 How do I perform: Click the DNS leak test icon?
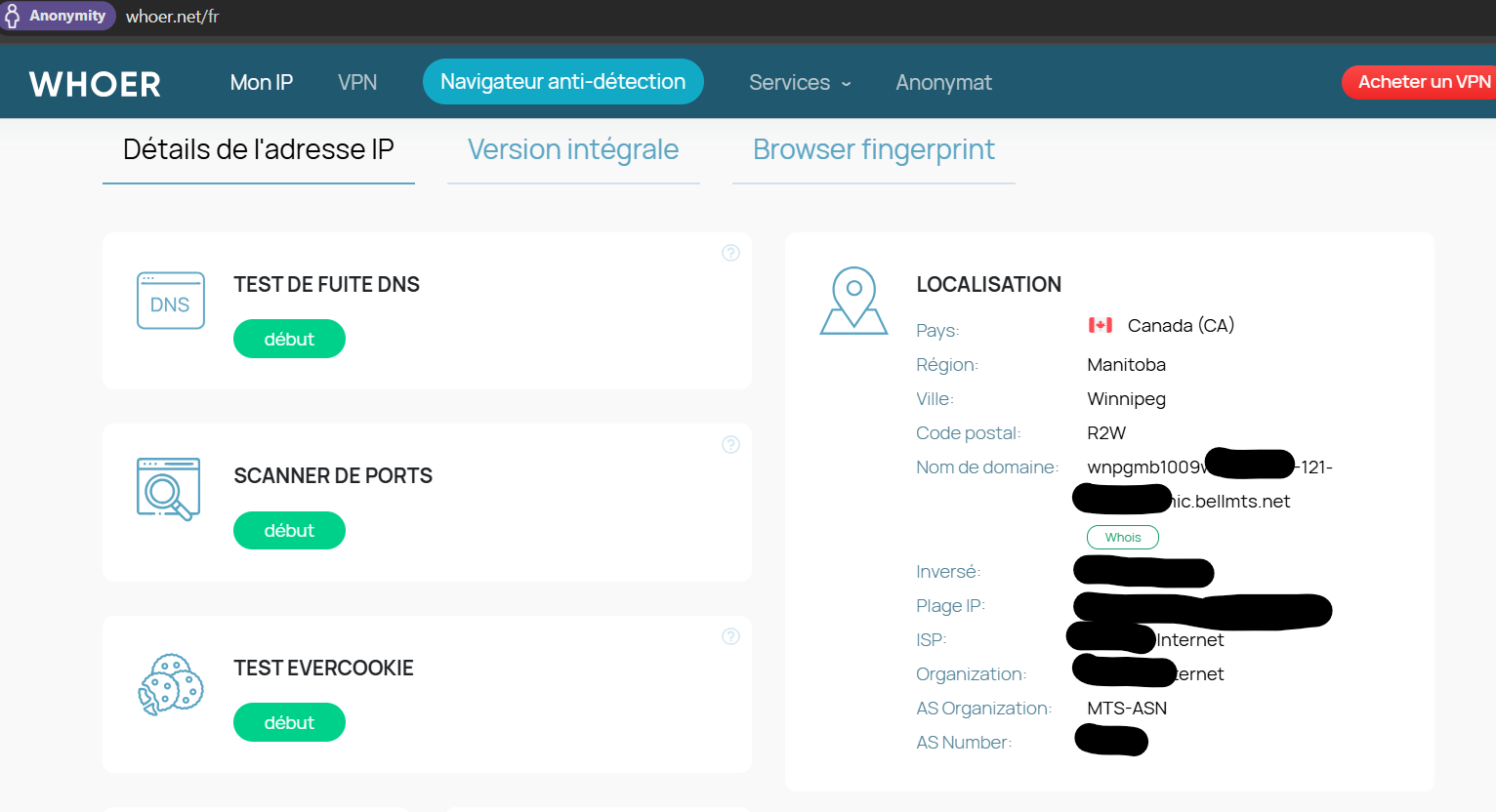point(170,301)
